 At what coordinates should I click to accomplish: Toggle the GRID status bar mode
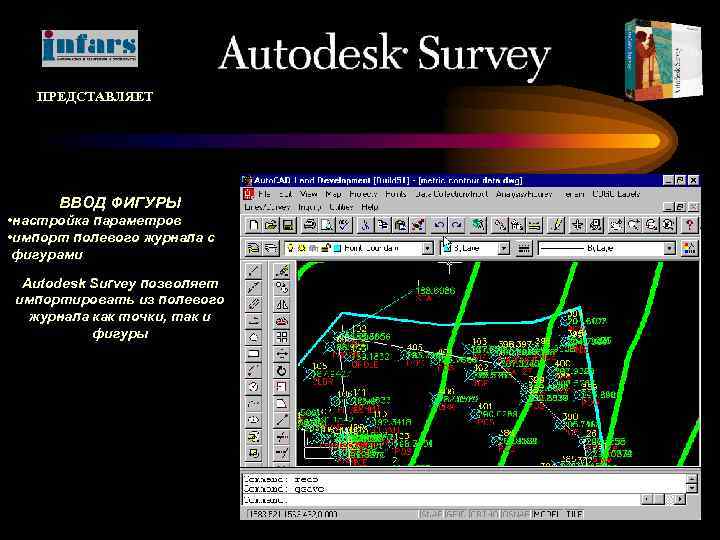[455, 514]
